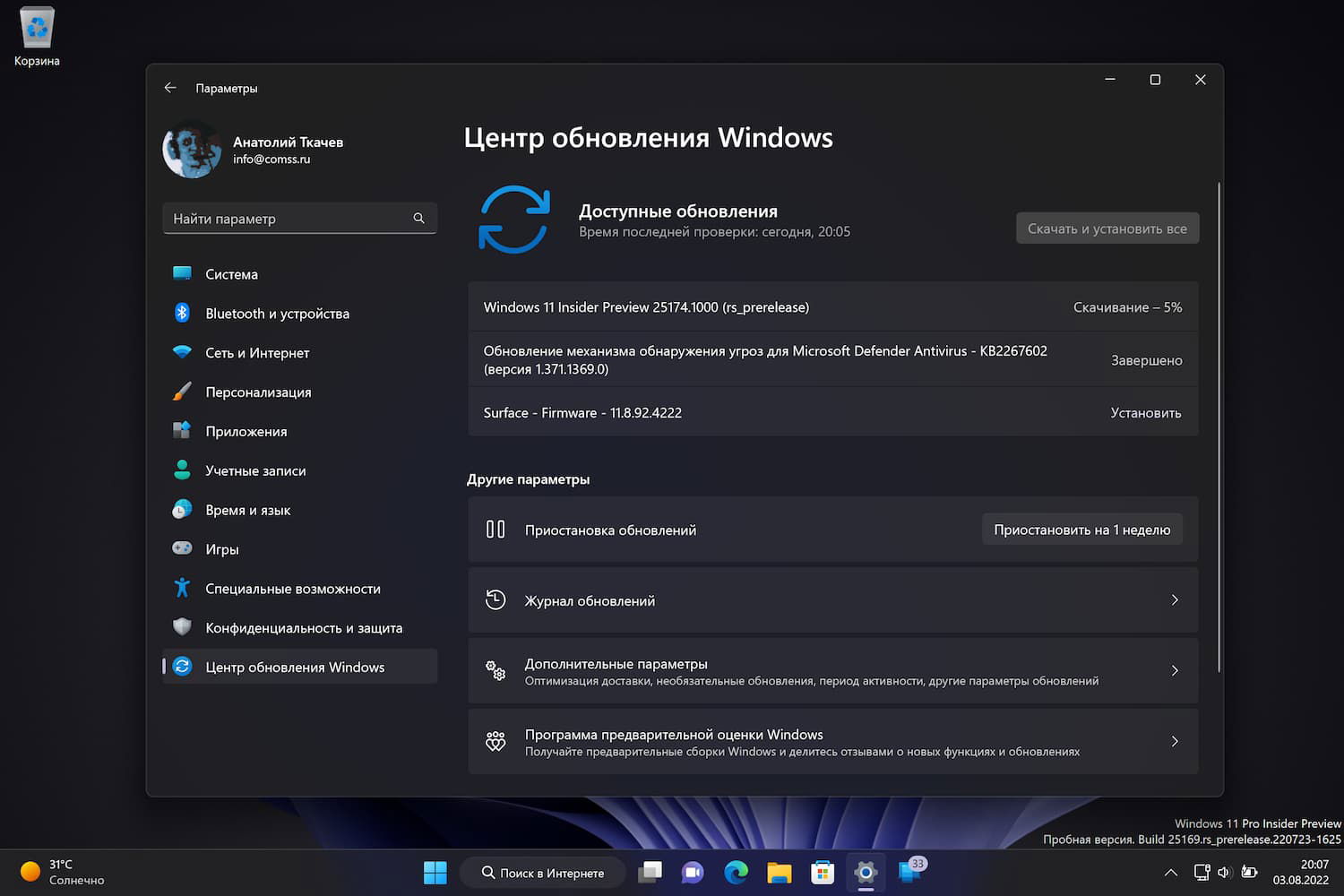Select the Bluetooth и устройства icon
Image resolution: width=1344 pixels, height=896 pixels.
[x=182, y=313]
